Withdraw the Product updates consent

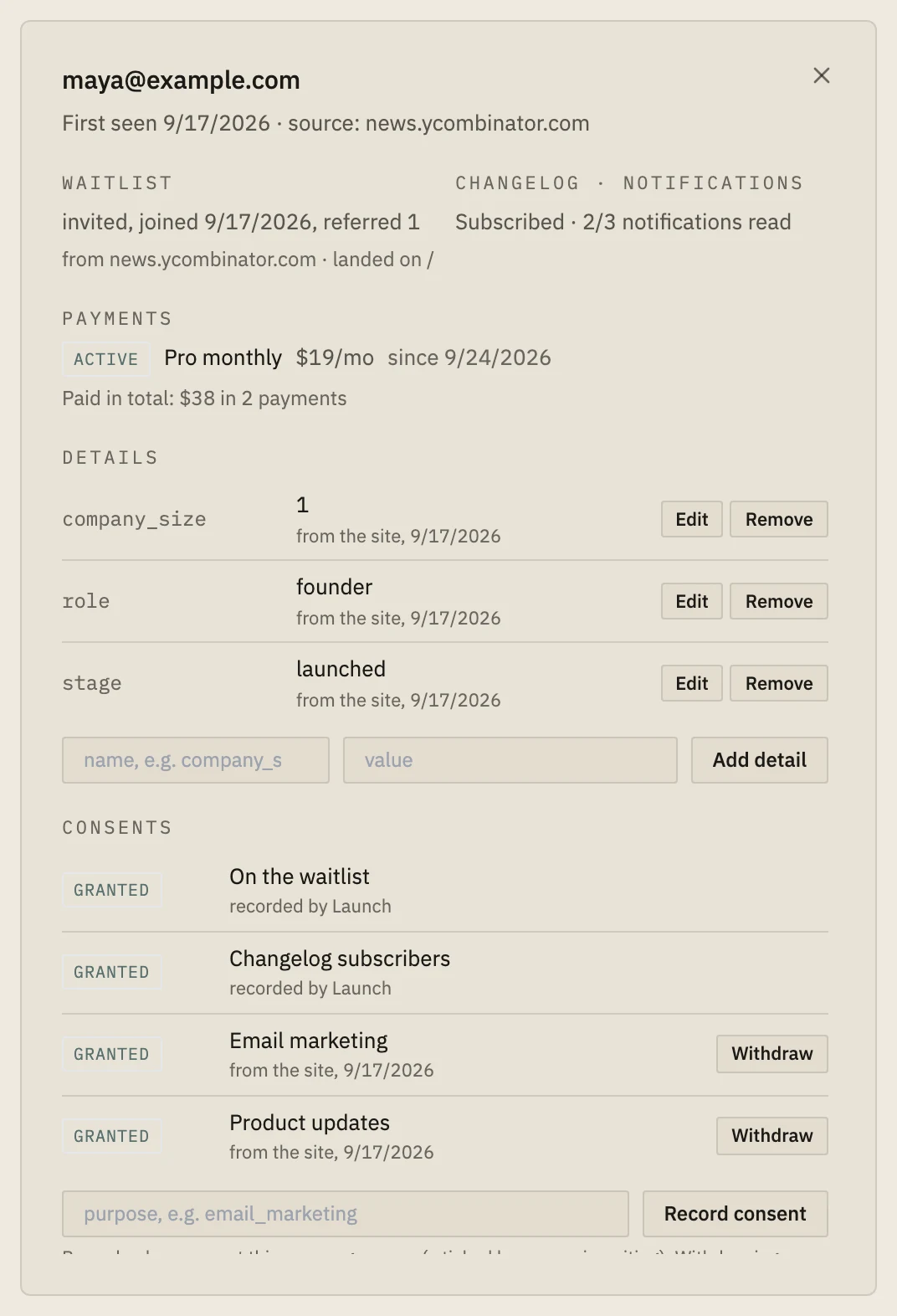pos(772,1135)
